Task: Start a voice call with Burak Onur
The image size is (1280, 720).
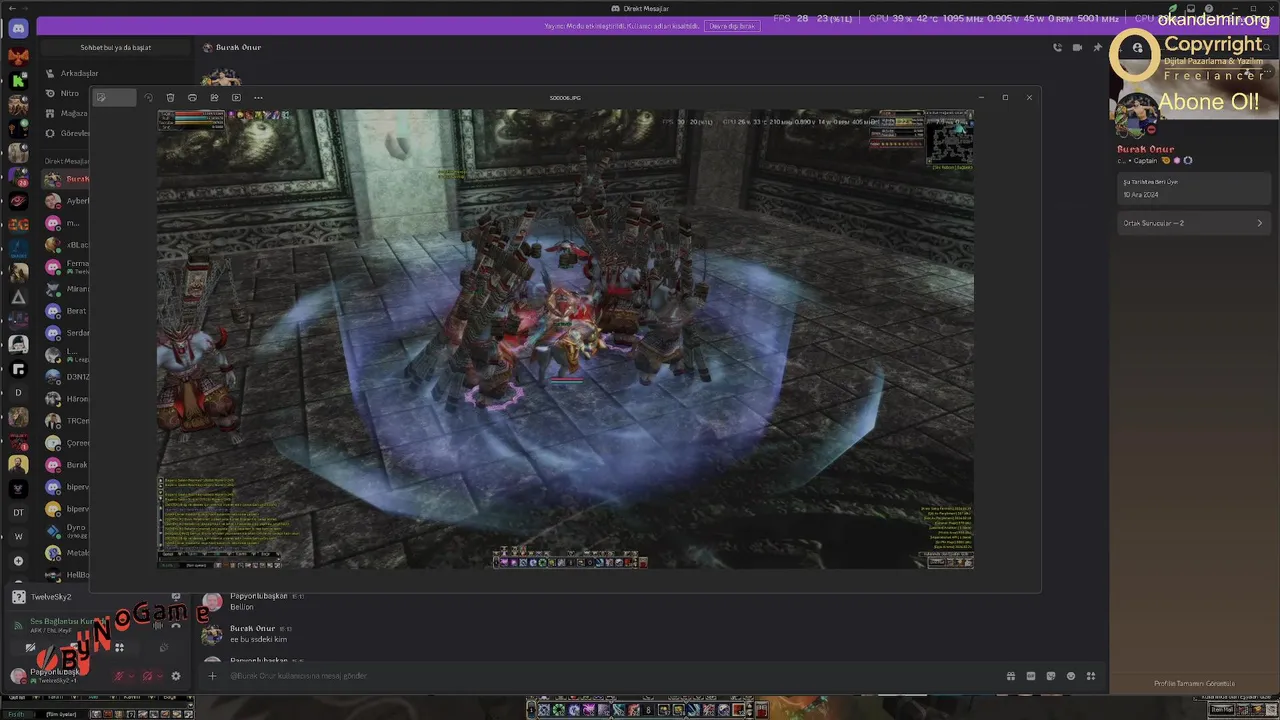Action: (1057, 47)
